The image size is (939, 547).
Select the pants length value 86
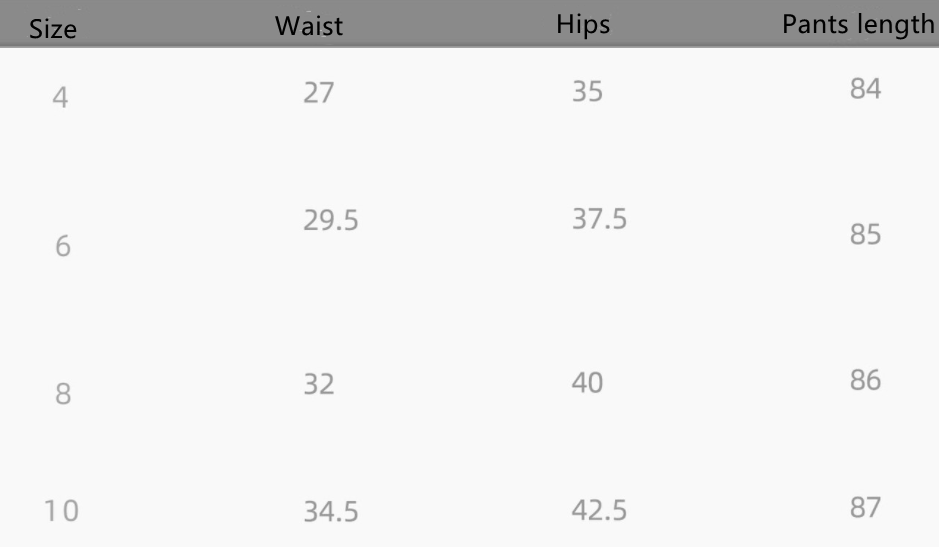(865, 381)
